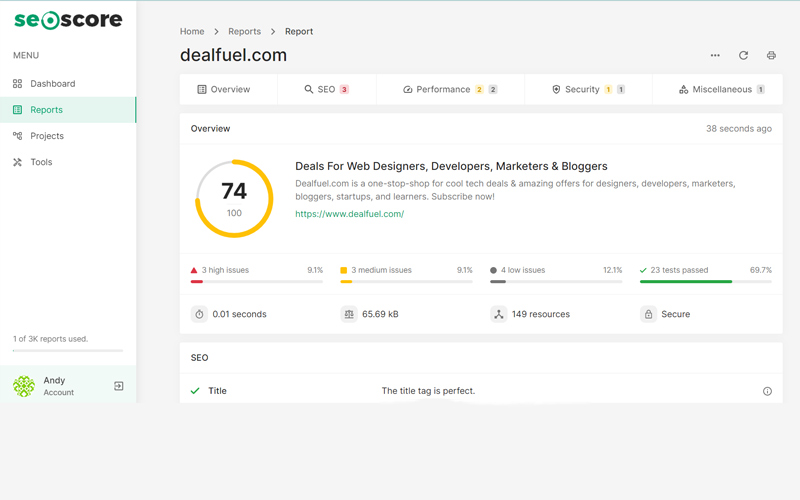Click the Secure padlock icon

[x=648, y=314]
